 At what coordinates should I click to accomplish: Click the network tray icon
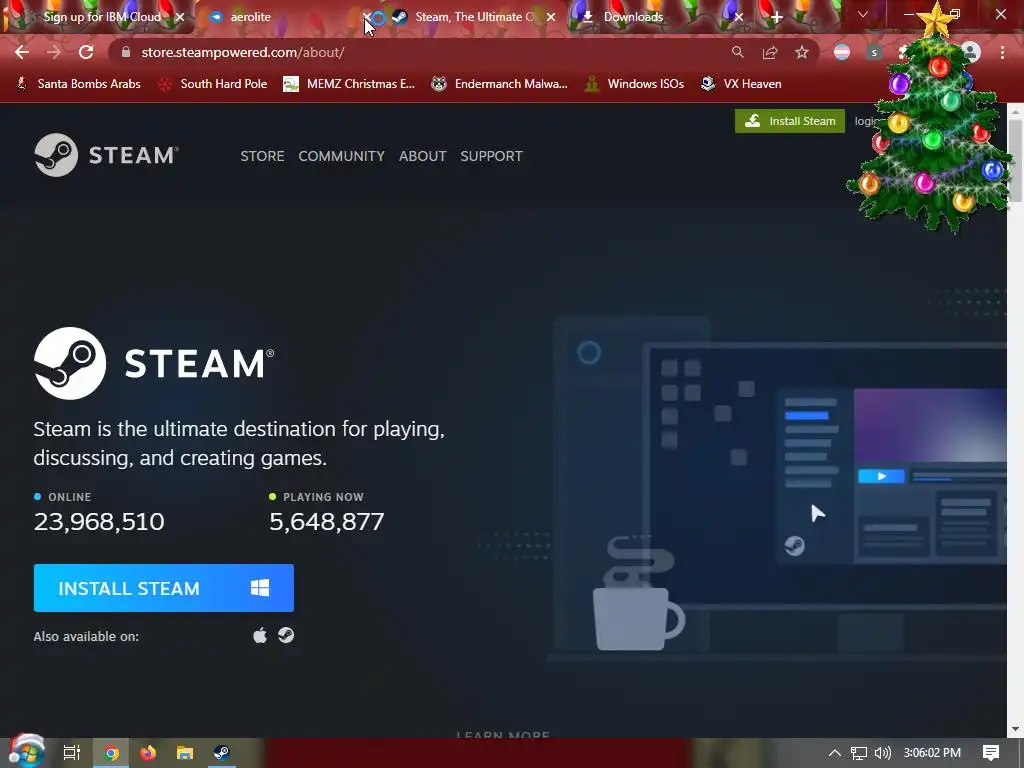pyautogui.click(x=859, y=753)
